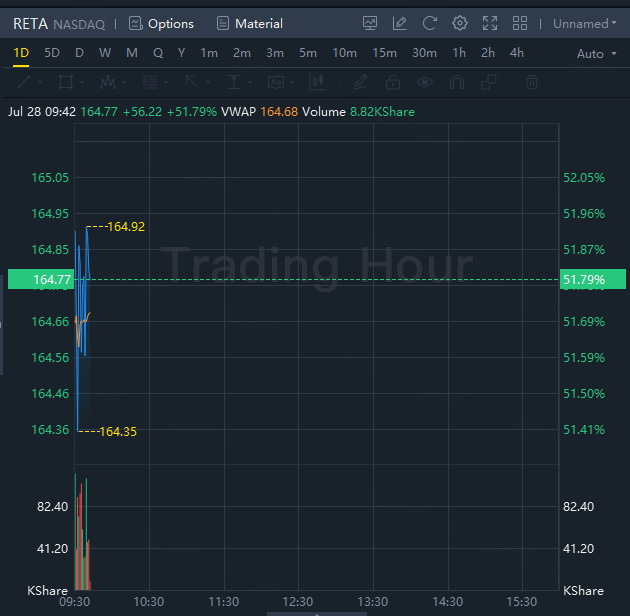Toggle drawings visibility eye icon

[426, 83]
